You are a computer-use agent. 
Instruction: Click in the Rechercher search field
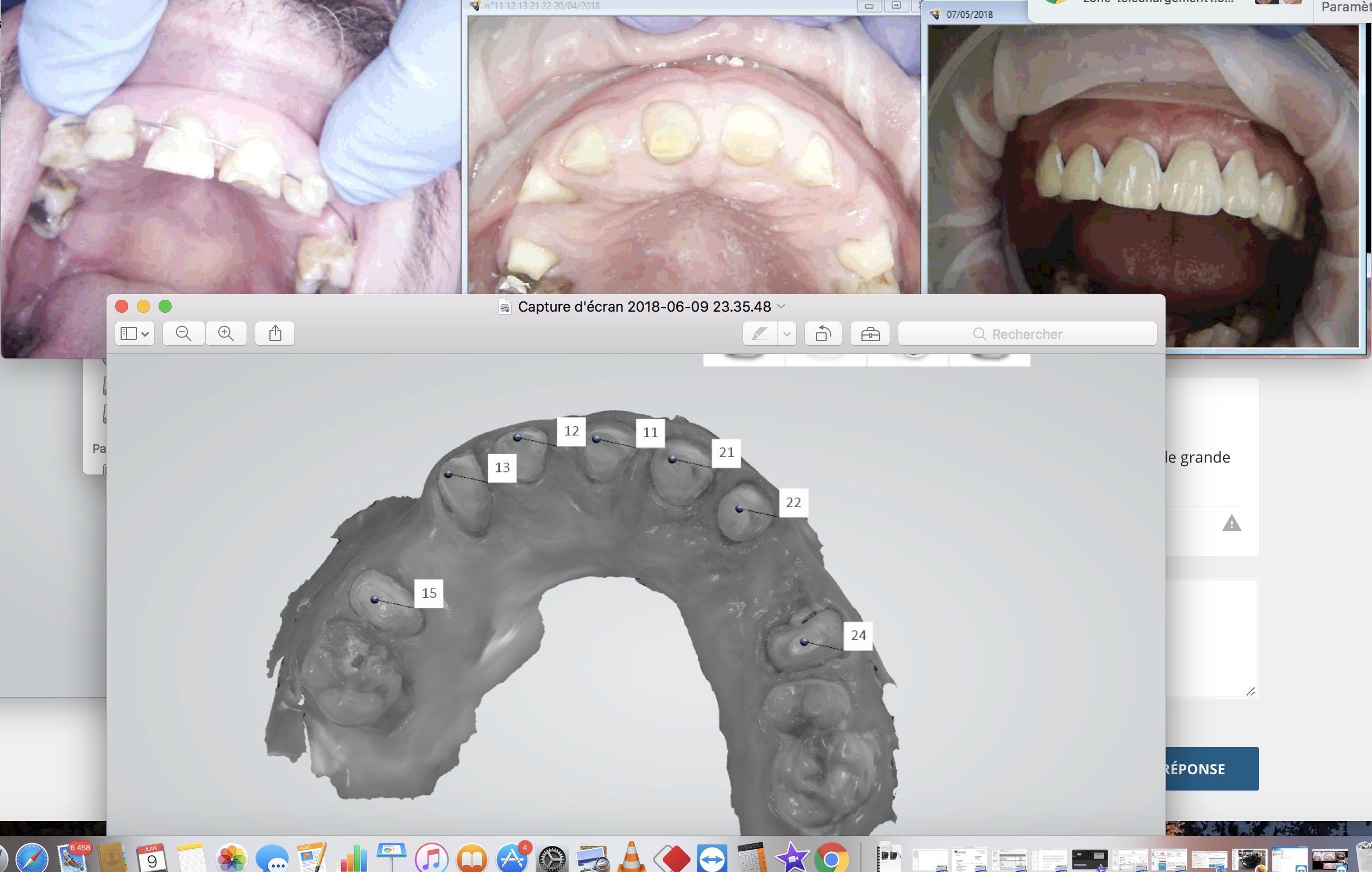(x=1027, y=334)
